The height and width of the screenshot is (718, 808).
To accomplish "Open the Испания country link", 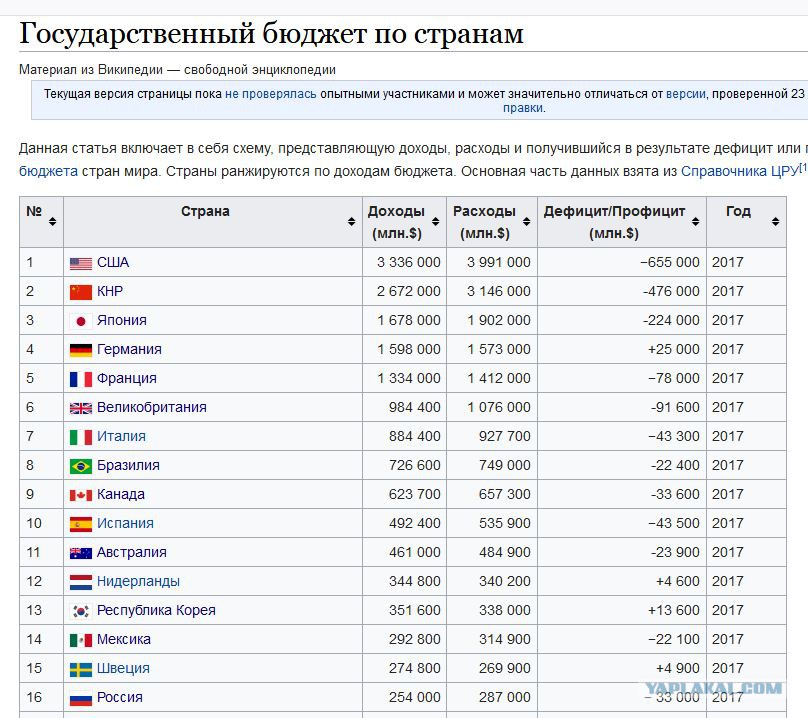I will [x=125, y=523].
